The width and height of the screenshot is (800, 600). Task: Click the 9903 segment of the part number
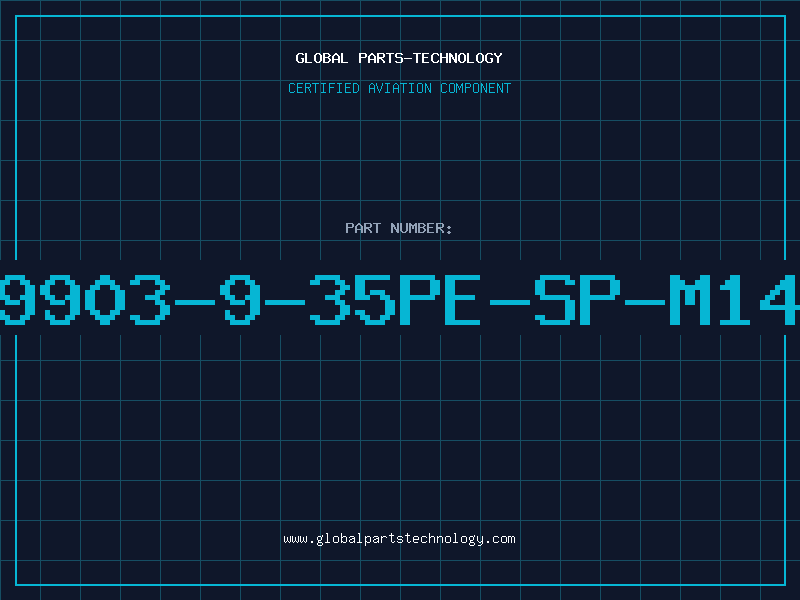(x=85, y=299)
